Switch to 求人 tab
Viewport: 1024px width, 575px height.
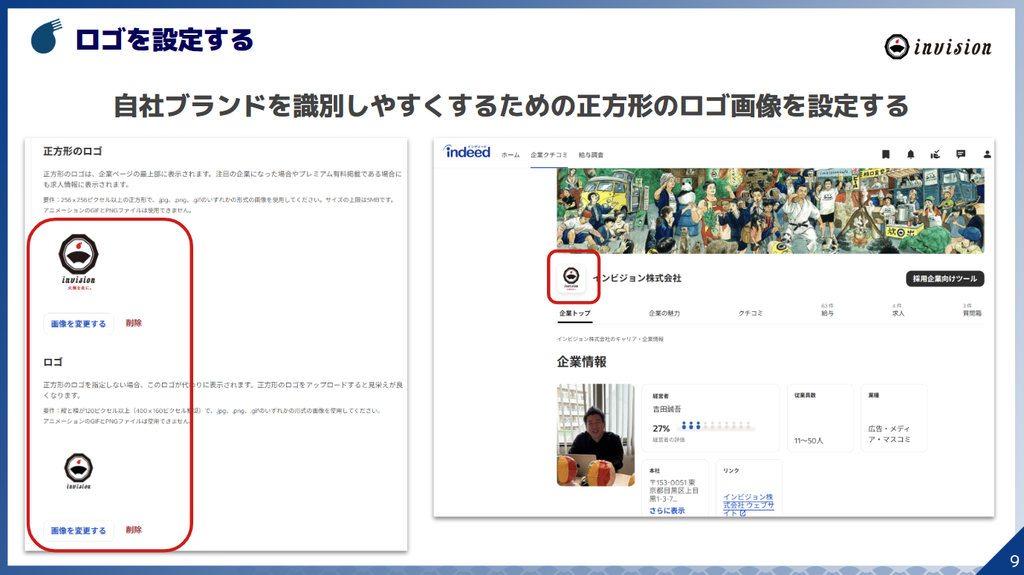898,310
